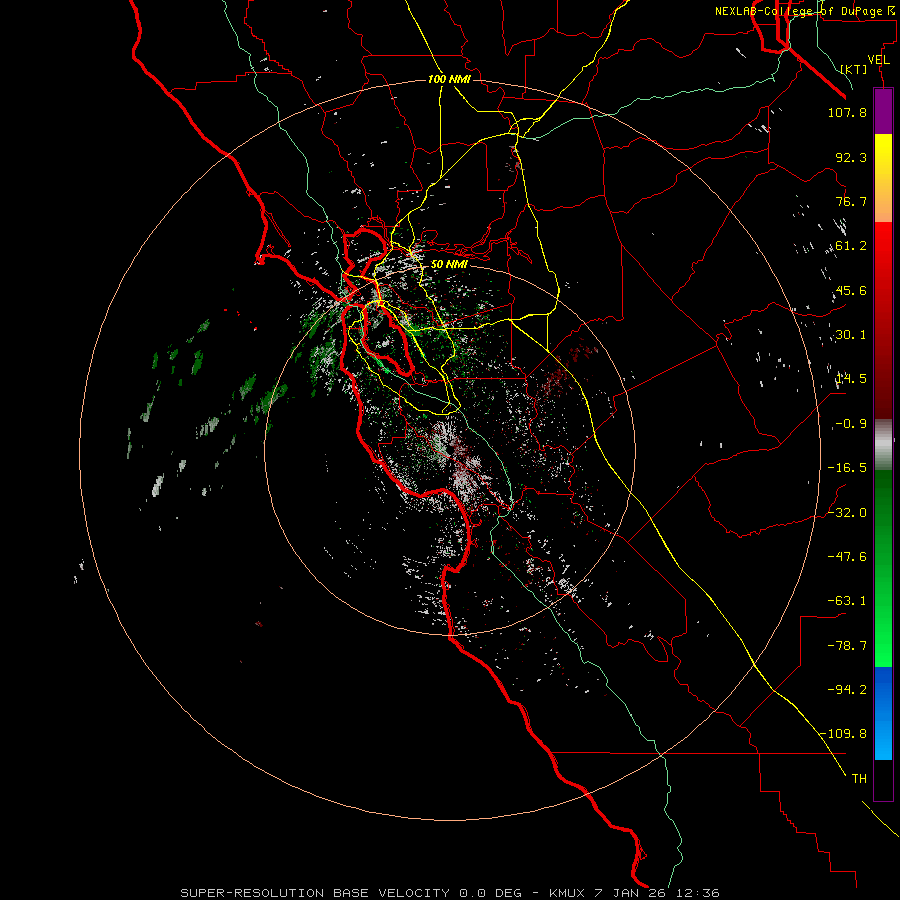Click the -94.2 velocity scale value

[847, 689]
